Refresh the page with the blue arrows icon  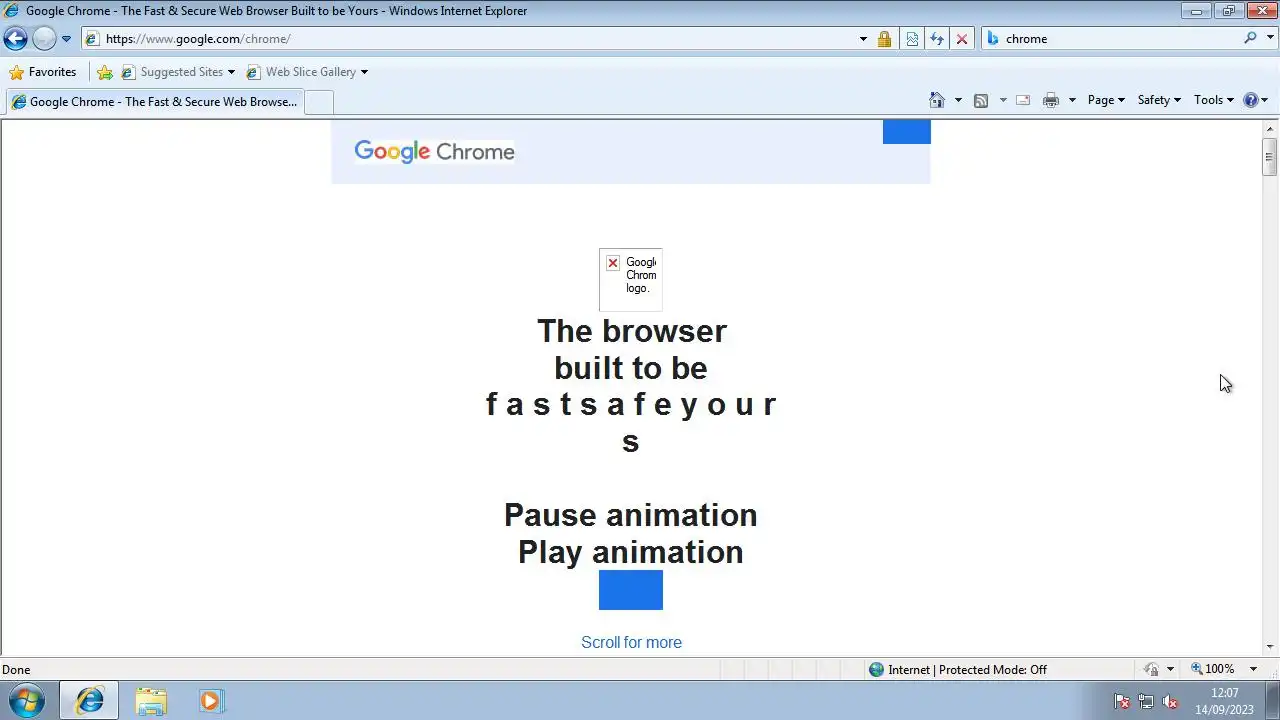937,39
